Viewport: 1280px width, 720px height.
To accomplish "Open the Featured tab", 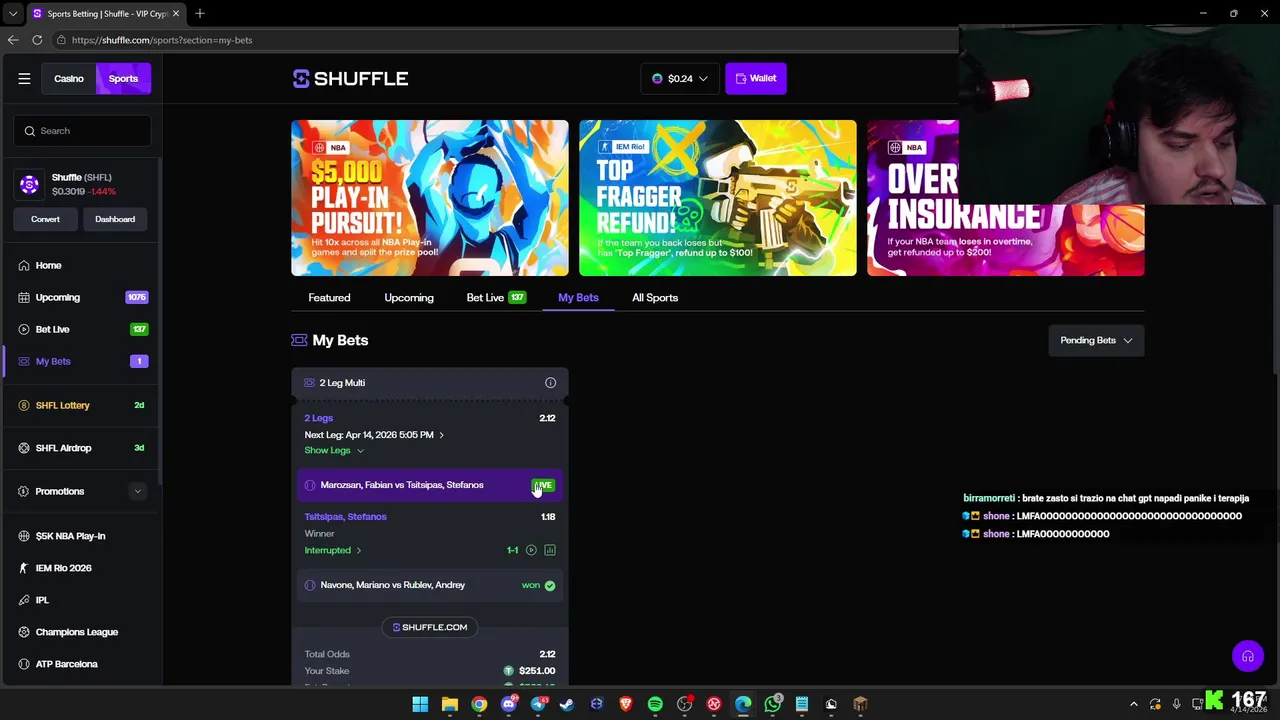I will point(329,297).
